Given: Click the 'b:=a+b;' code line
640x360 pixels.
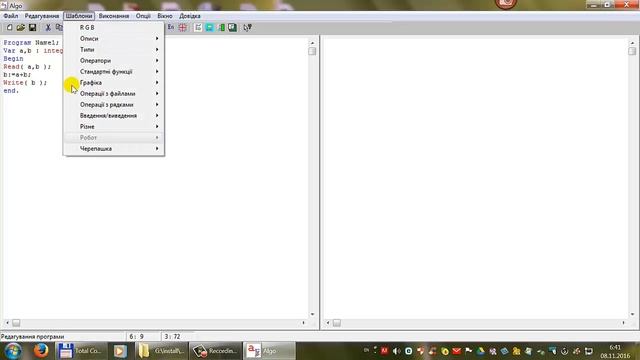Looking at the screenshot, I should point(17,75).
